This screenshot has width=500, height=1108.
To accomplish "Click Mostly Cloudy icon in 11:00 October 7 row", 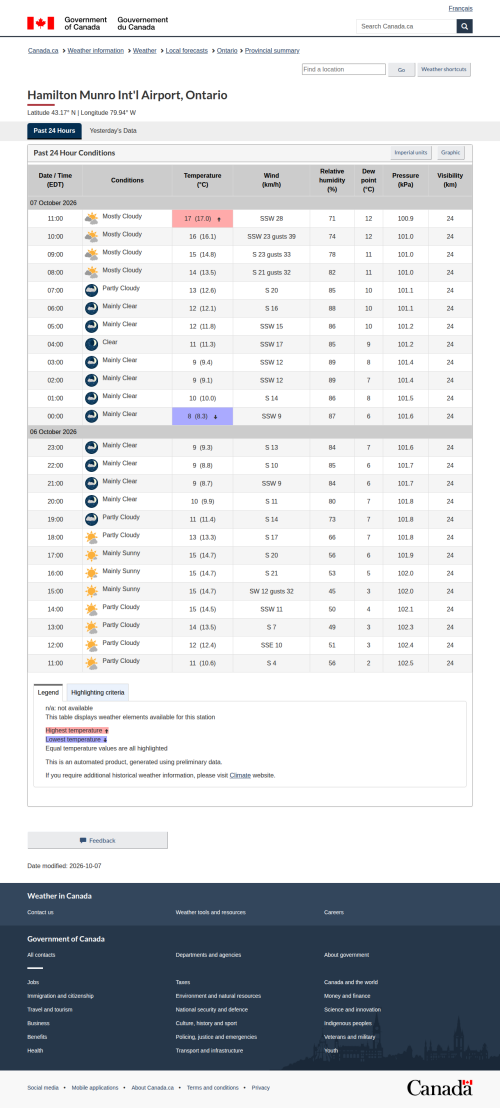I will pyautogui.click(x=91, y=219).
